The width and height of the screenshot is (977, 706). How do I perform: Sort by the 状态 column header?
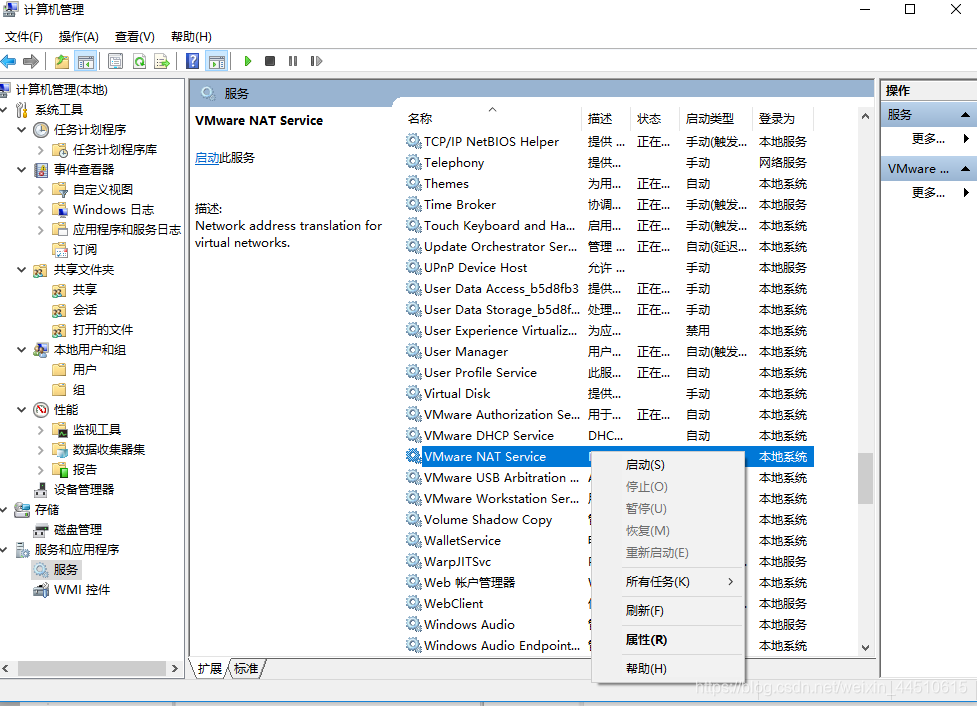[x=654, y=118]
